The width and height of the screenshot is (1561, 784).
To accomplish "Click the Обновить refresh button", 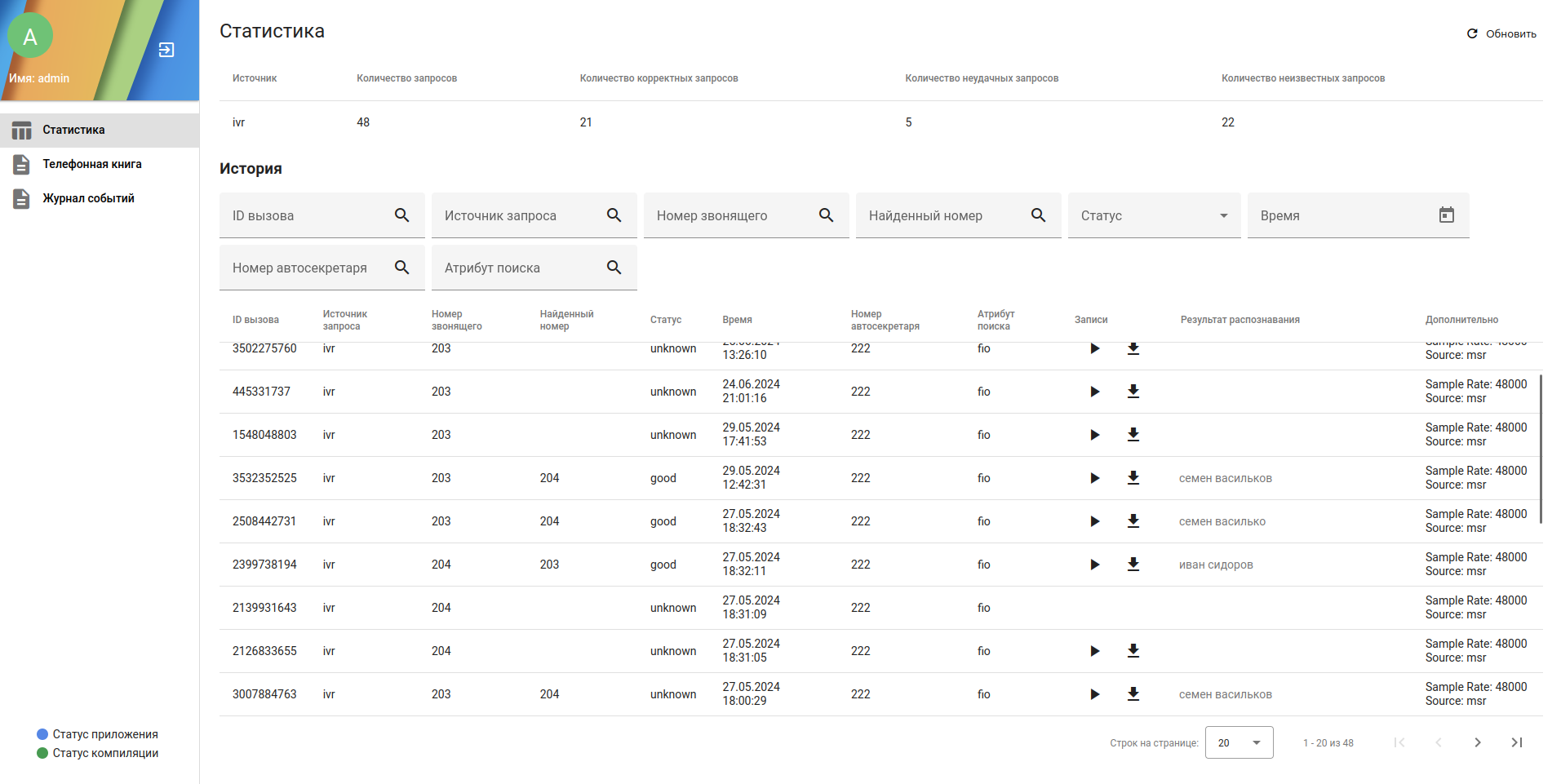I will coord(1501,33).
